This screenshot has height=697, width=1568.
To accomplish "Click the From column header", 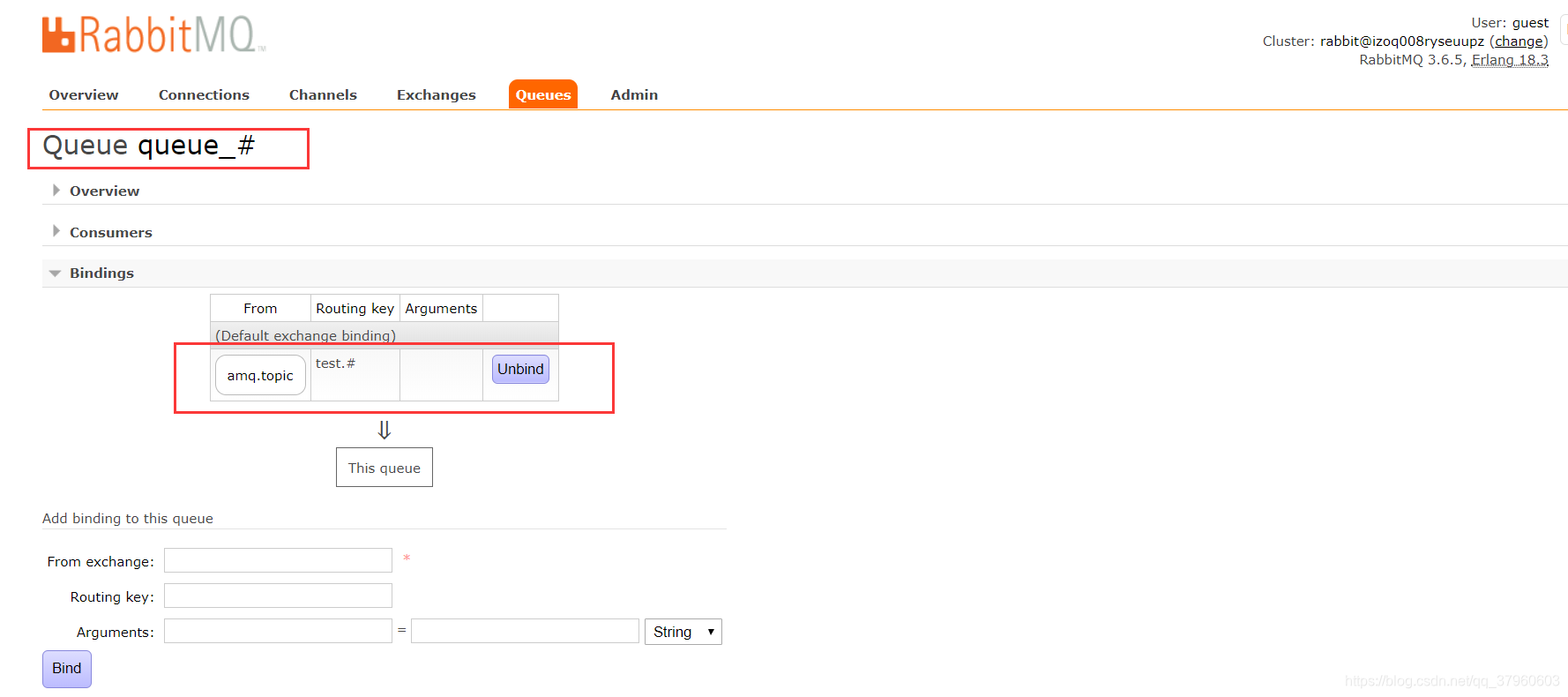I will coord(260,308).
